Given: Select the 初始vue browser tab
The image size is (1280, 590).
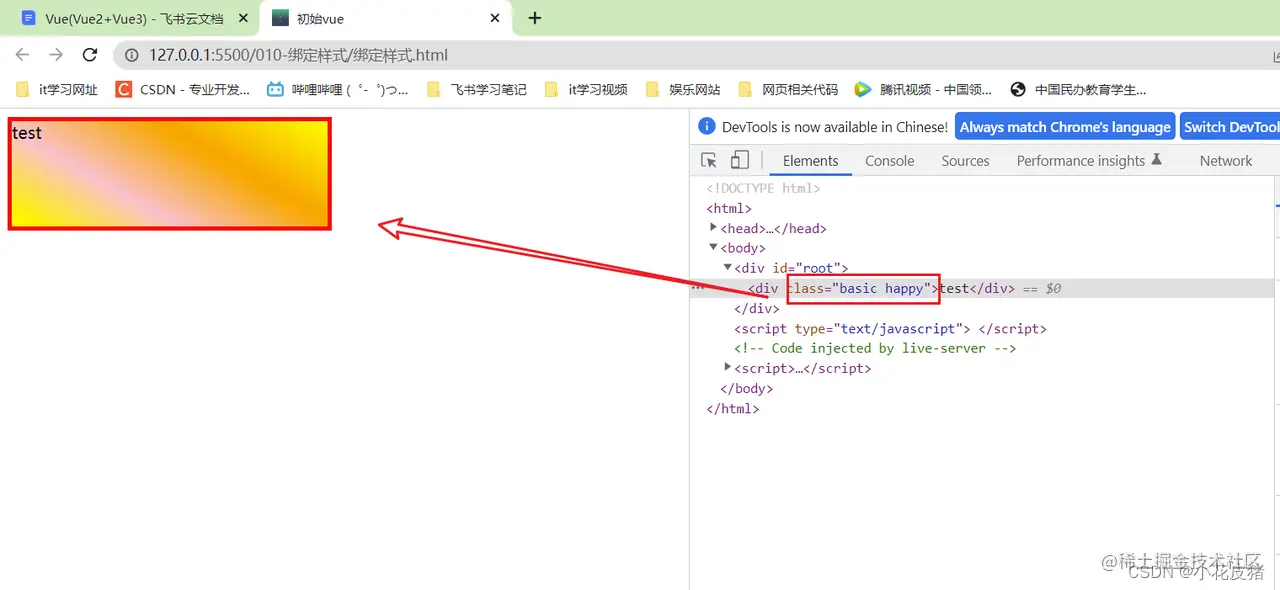Looking at the screenshot, I should [385, 18].
